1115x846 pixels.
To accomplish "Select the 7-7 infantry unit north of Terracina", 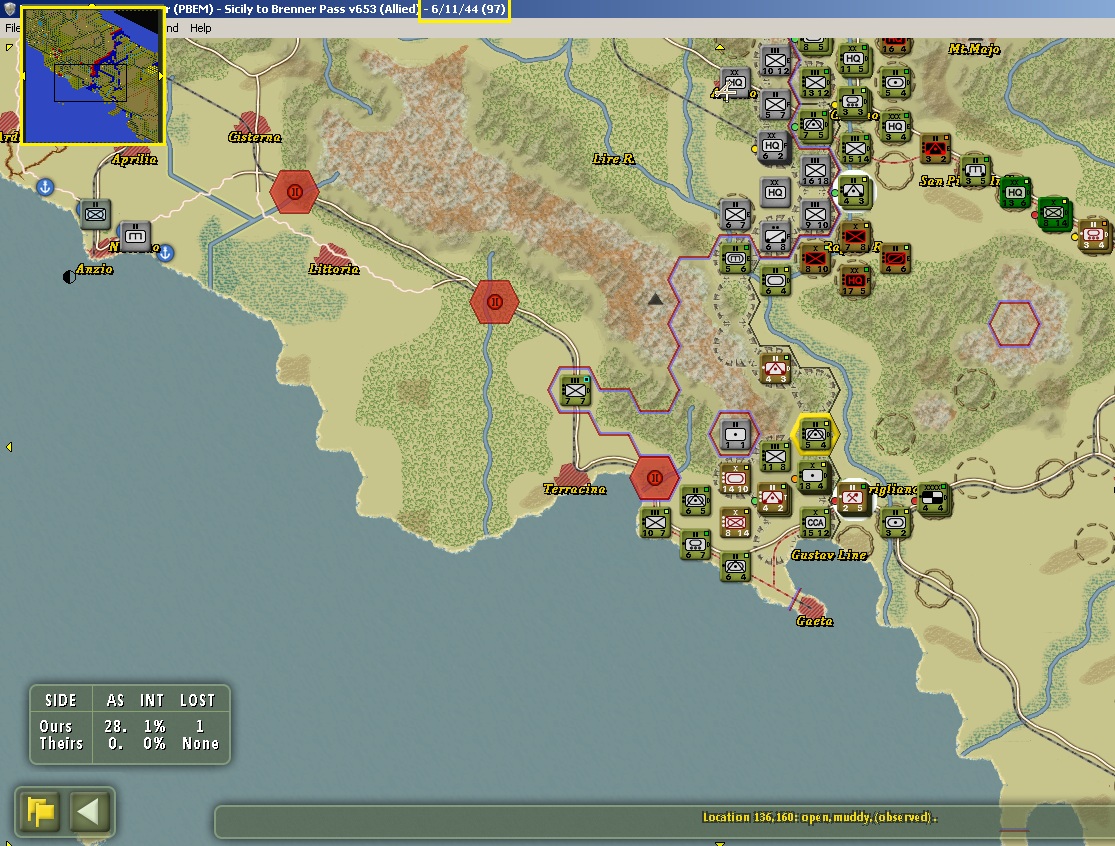I will pos(575,390).
